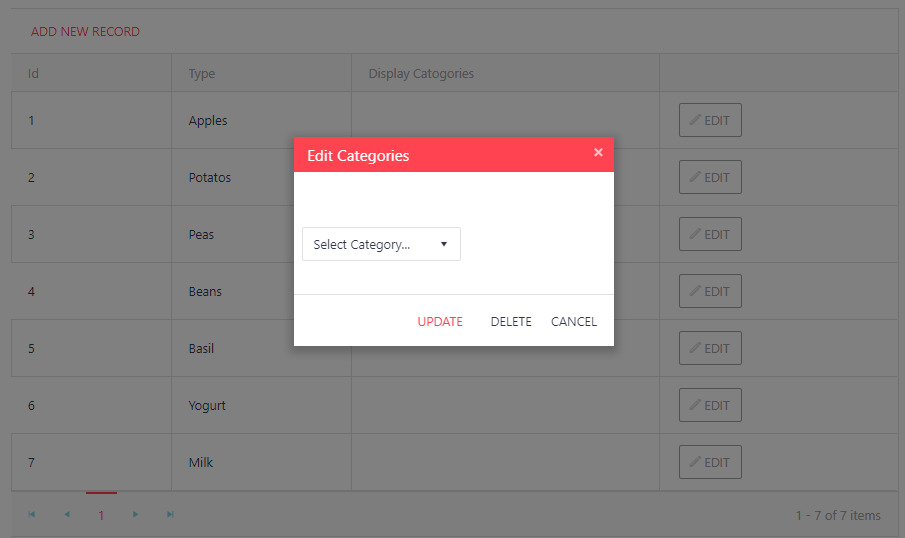Click Add New Record
The width and height of the screenshot is (905, 538).
(x=85, y=32)
